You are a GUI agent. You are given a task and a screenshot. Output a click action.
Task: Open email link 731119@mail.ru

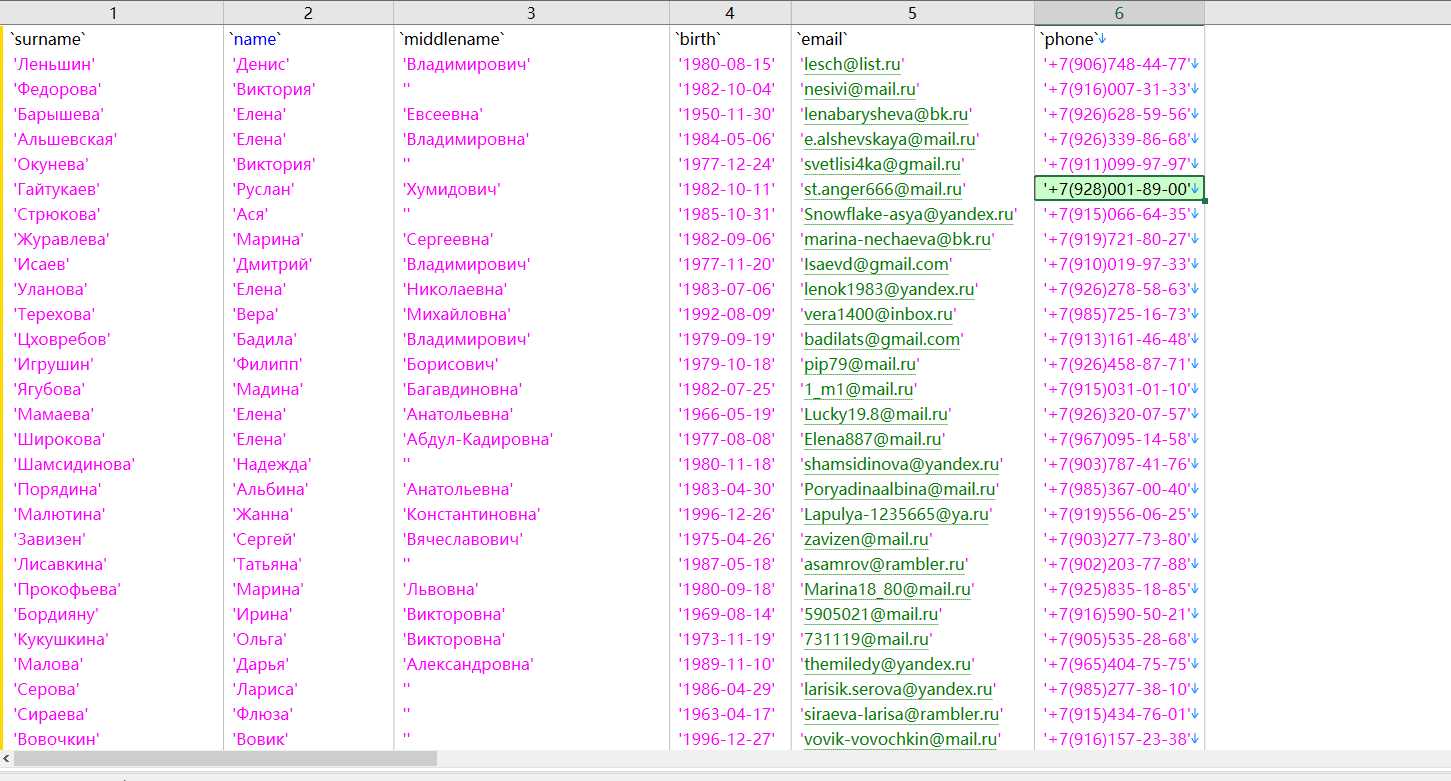(x=866, y=639)
